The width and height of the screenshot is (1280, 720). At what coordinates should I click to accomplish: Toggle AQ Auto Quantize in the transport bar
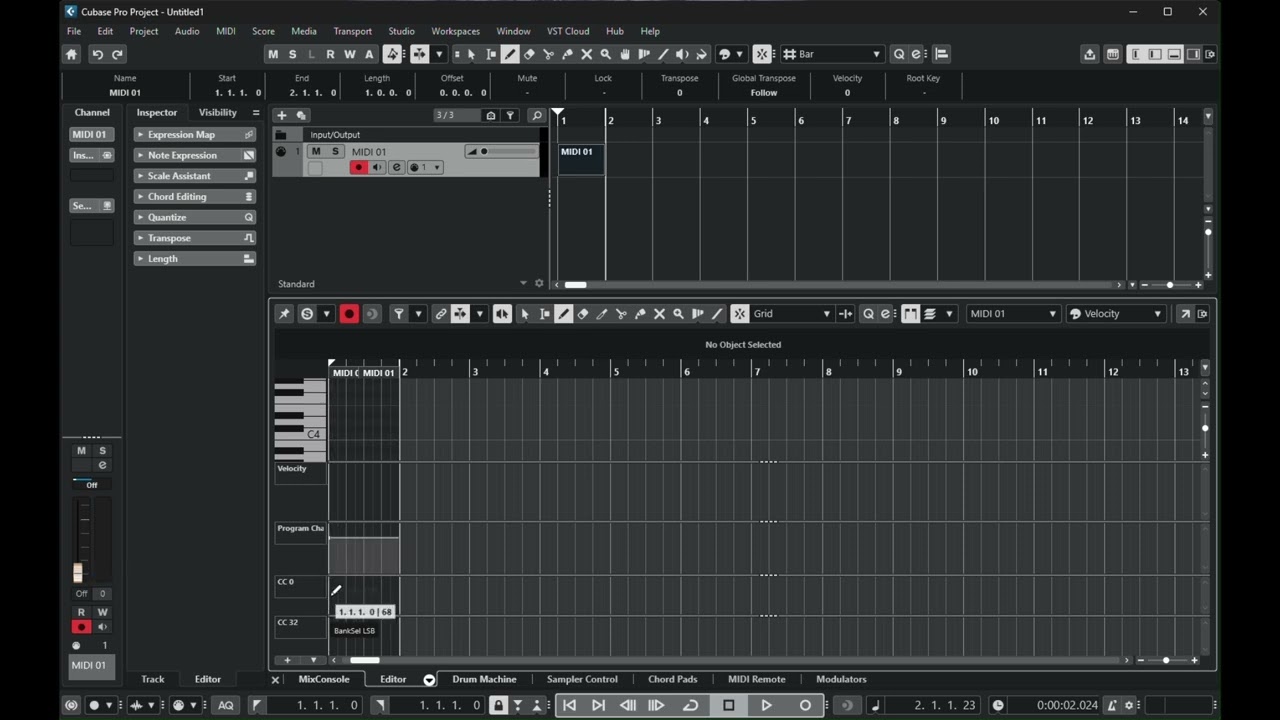226,705
